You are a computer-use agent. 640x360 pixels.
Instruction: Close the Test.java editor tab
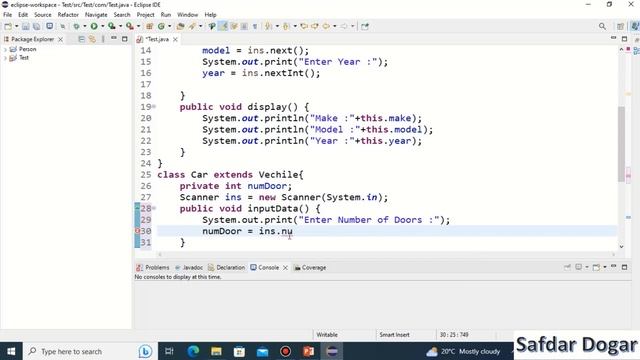click(x=175, y=39)
